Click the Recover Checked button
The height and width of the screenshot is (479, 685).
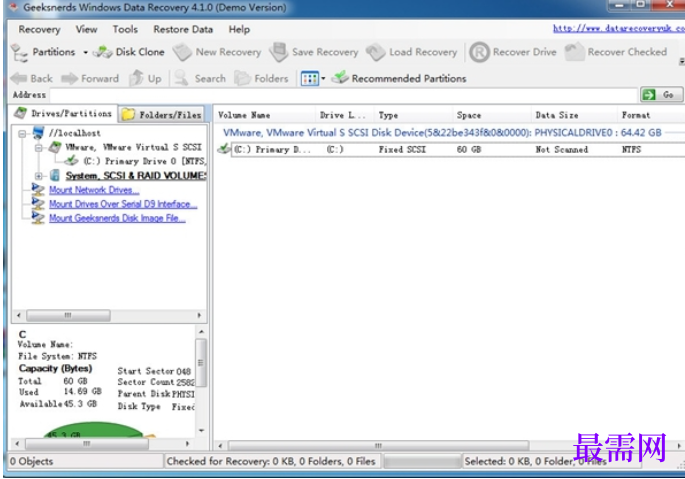coord(616,52)
